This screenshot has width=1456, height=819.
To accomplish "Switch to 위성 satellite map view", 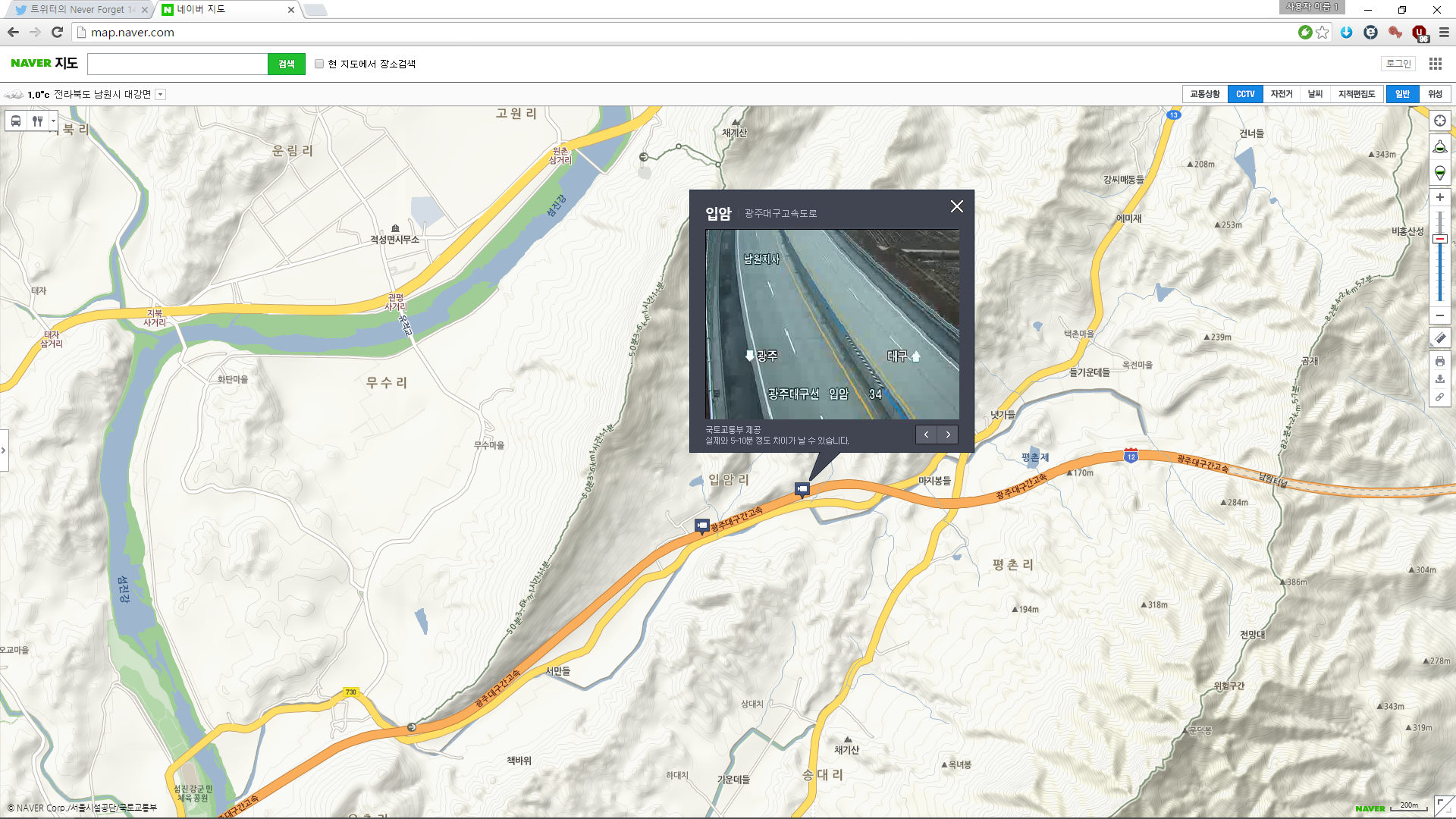I will (x=1435, y=94).
